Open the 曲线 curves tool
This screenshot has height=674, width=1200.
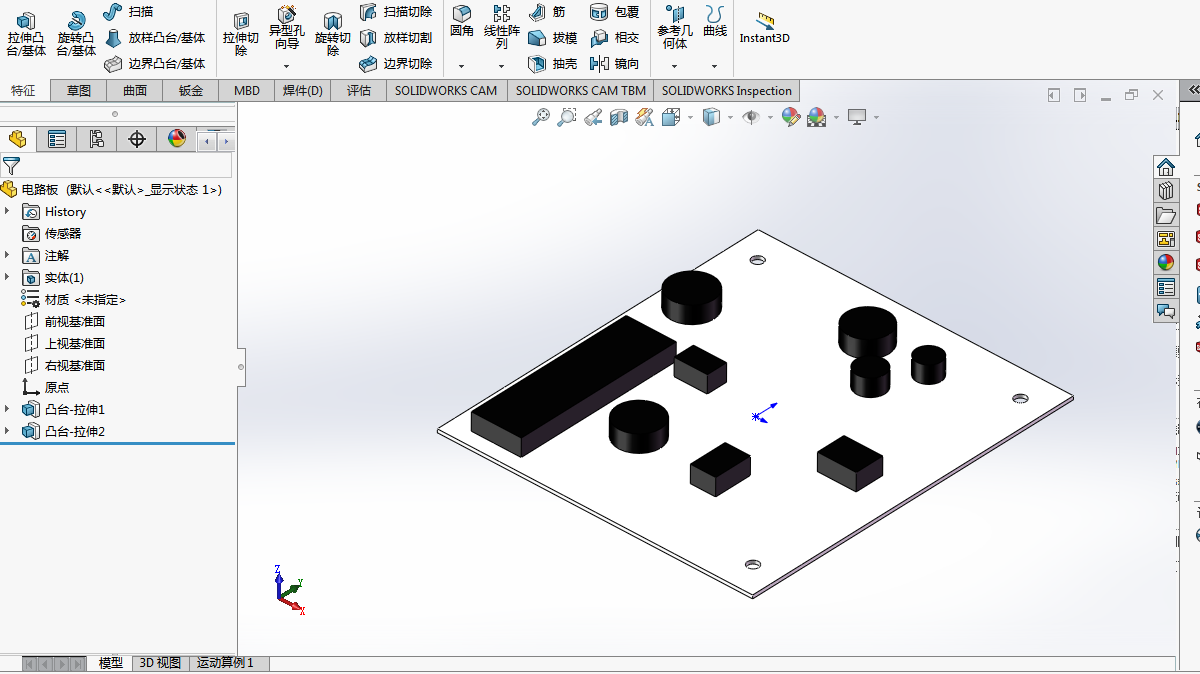point(715,22)
